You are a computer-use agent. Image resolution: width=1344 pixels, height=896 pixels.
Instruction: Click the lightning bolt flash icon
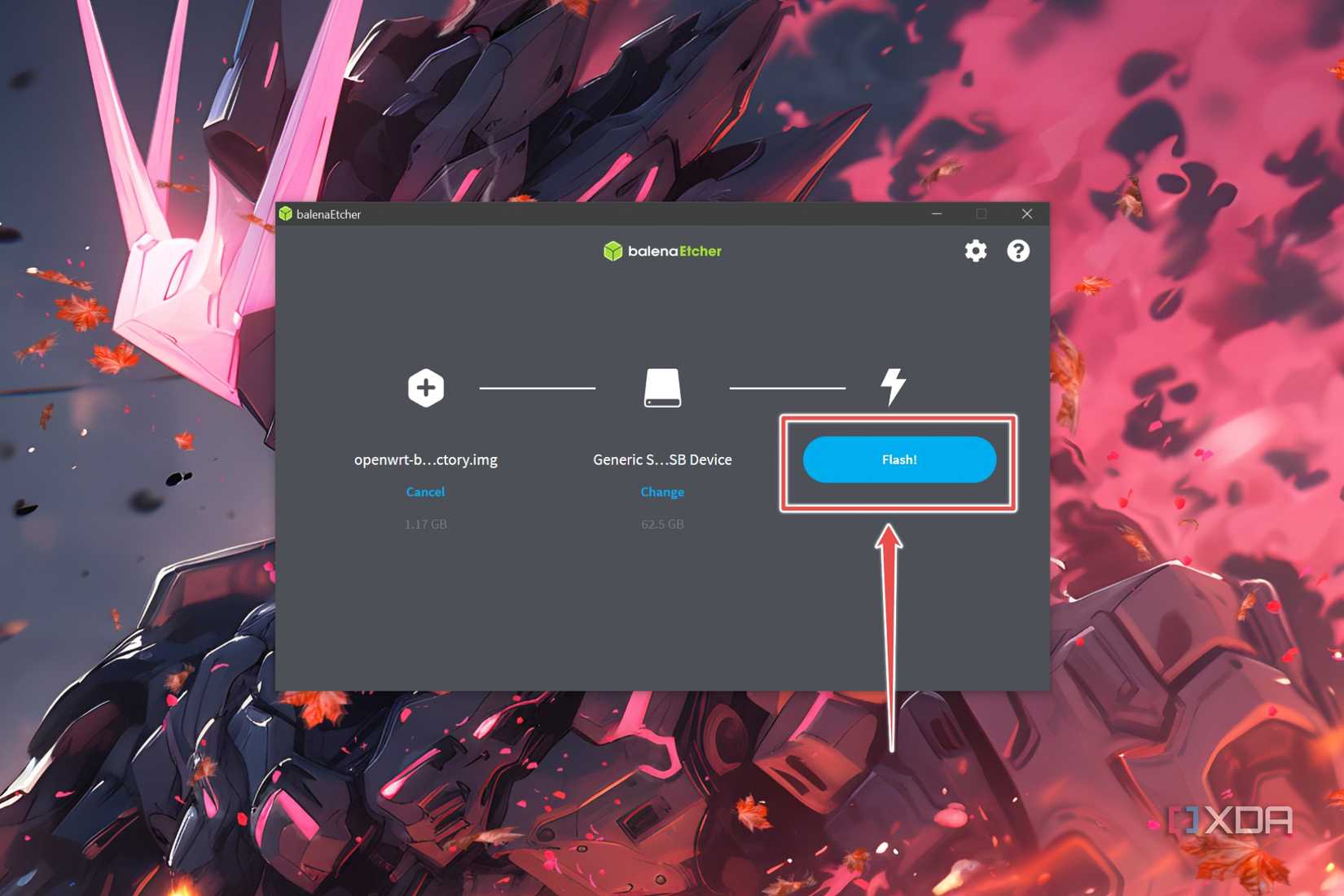point(894,387)
